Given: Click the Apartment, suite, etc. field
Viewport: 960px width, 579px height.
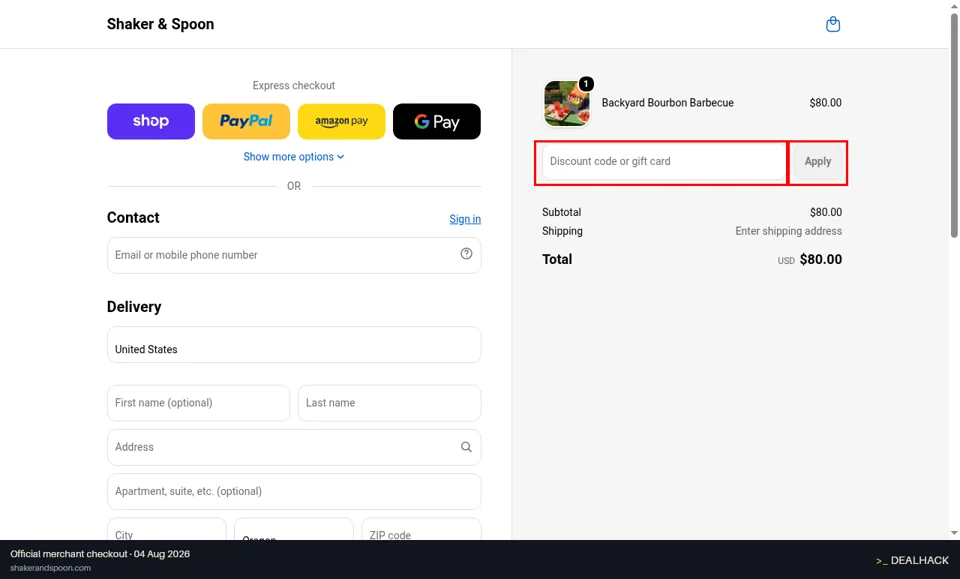Looking at the screenshot, I should tap(294, 491).
